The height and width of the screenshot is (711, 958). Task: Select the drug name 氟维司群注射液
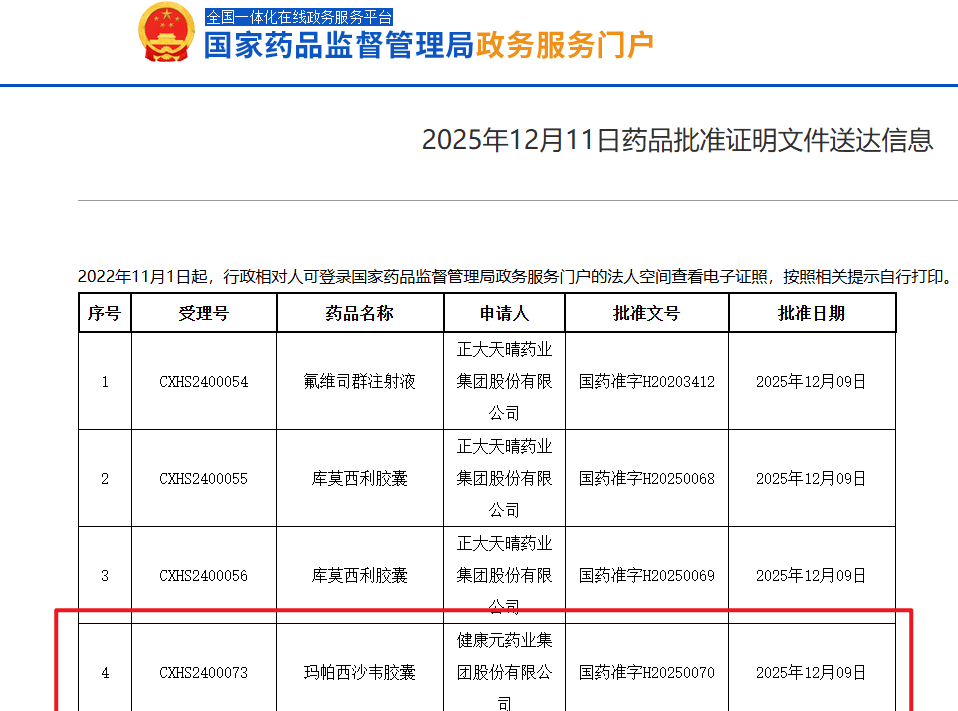(358, 382)
